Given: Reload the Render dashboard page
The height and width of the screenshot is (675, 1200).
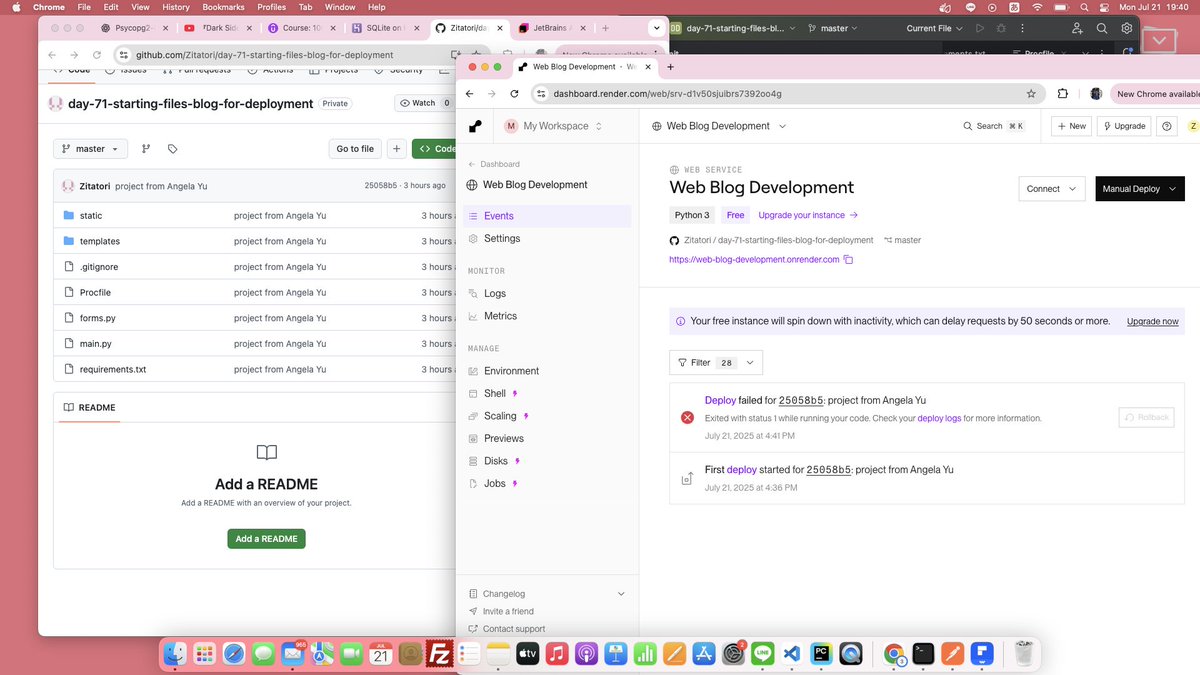Looking at the screenshot, I should pyautogui.click(x=514, y=94).
